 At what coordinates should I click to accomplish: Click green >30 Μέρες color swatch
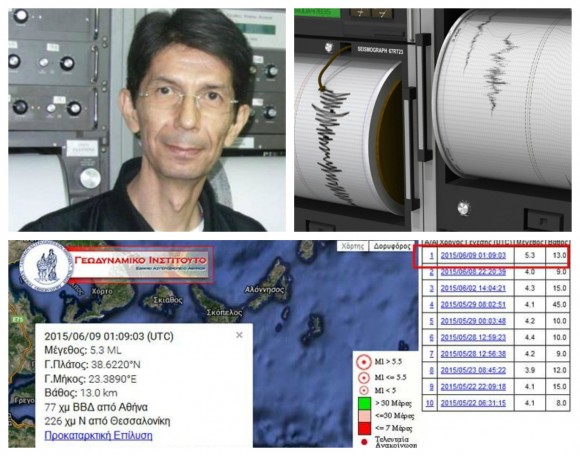click(364, 403)
